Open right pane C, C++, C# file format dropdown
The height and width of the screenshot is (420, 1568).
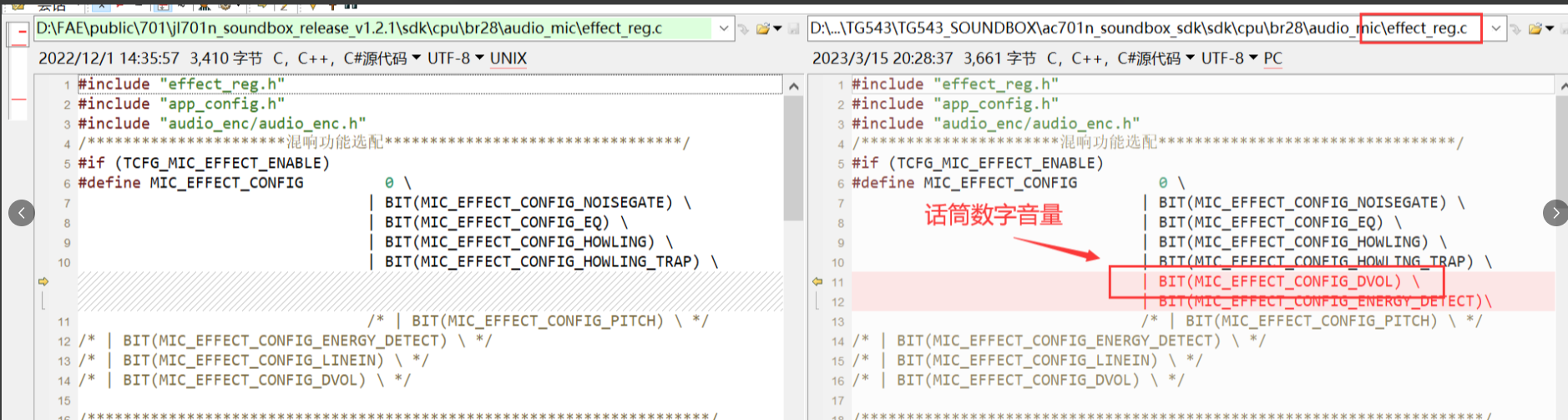coord(1120,58)
